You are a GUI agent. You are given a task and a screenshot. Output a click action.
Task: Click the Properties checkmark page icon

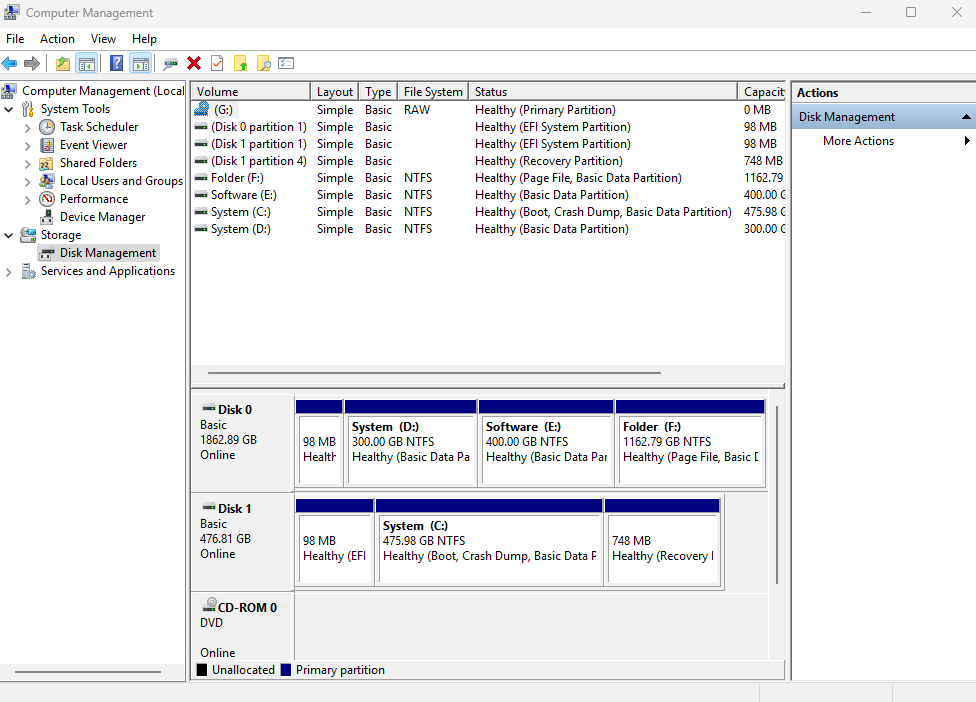(217, 64)
